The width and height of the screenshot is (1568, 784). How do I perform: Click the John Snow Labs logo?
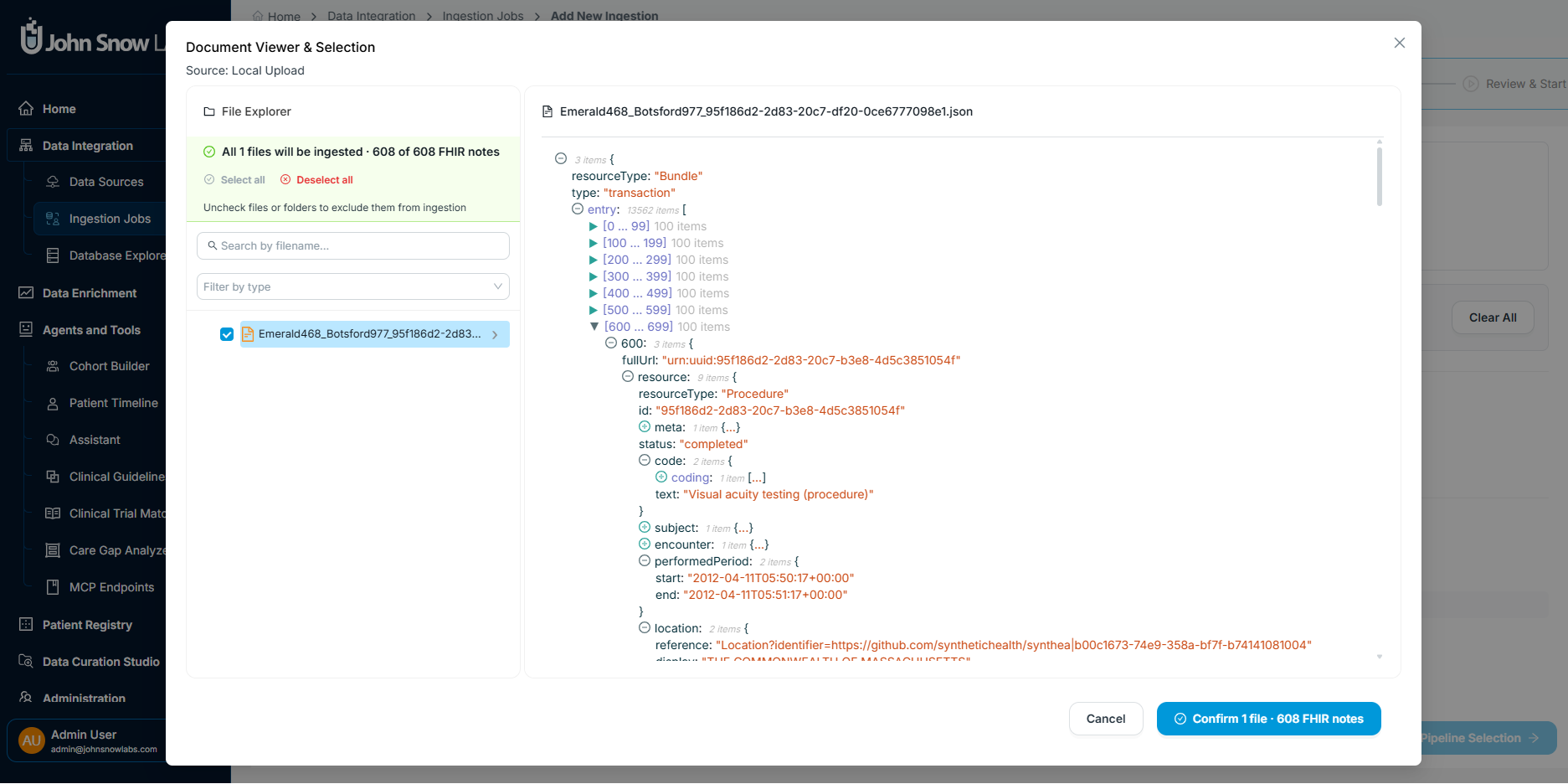(x=92, y=38)
